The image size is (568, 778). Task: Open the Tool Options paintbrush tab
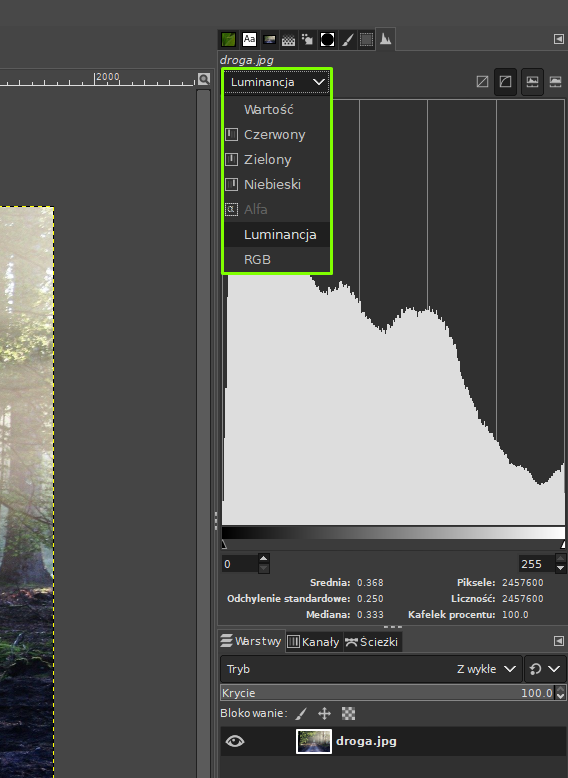[347, 39]
